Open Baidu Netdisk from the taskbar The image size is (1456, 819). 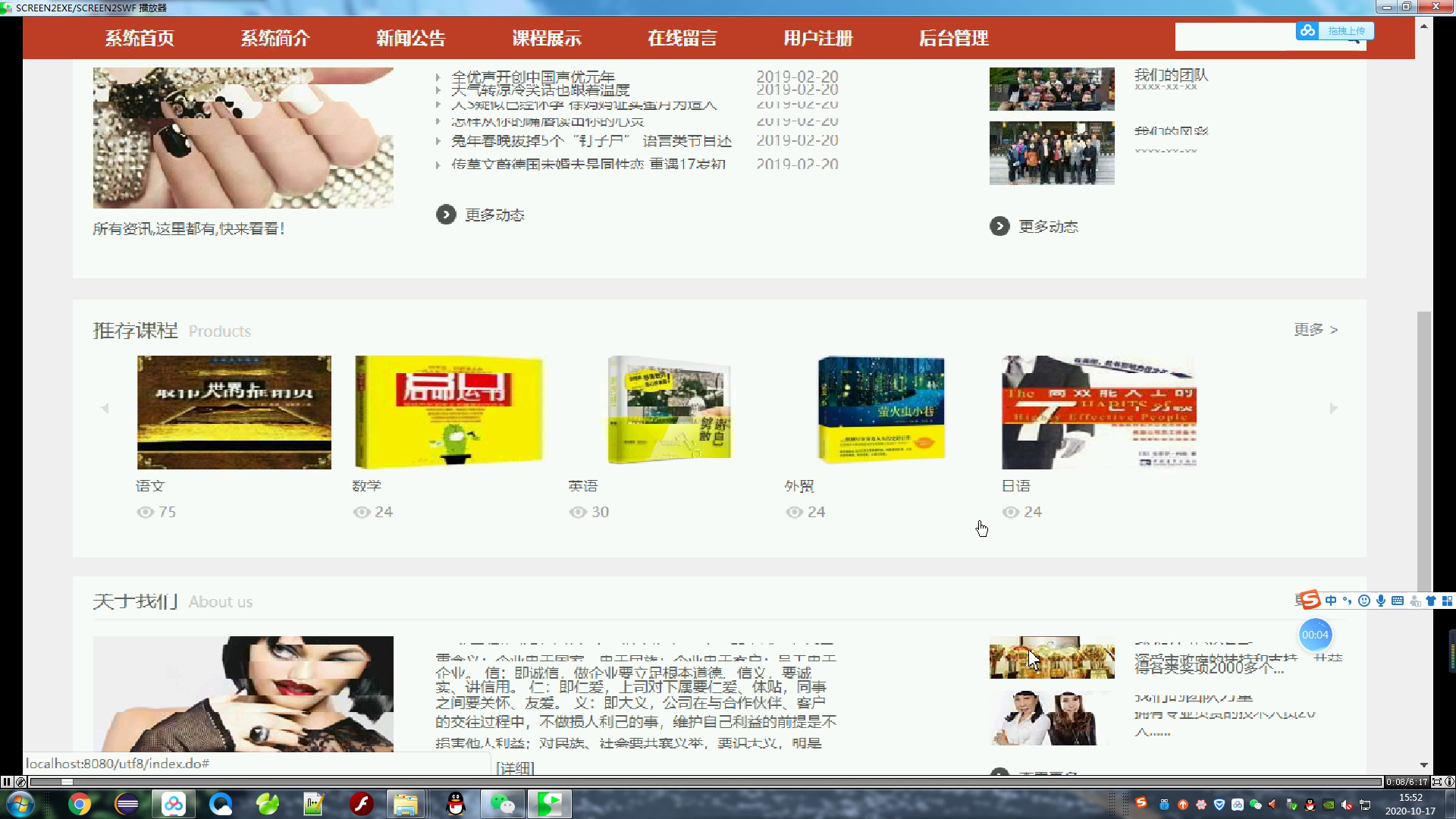click(174, 804)
